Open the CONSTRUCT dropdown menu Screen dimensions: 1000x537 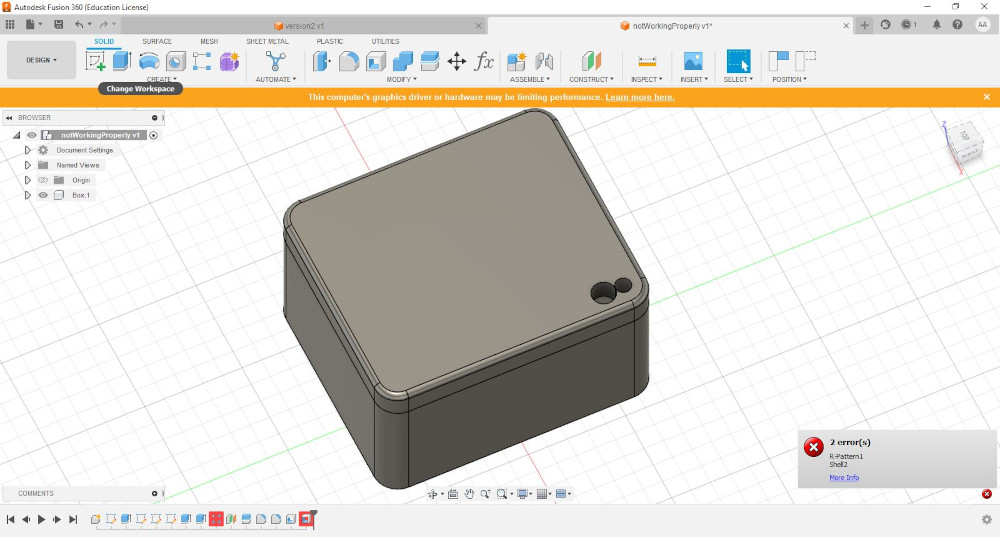(591, 79)
